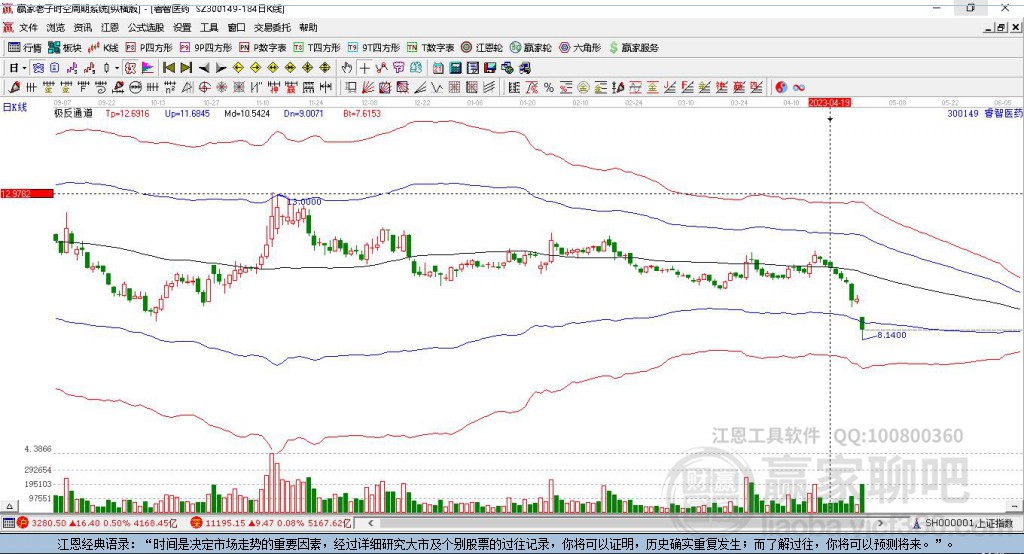Screen dimensions: 1024x554
Task: Click the 300149 睿智医药 stock name
Action: point(985,114)
